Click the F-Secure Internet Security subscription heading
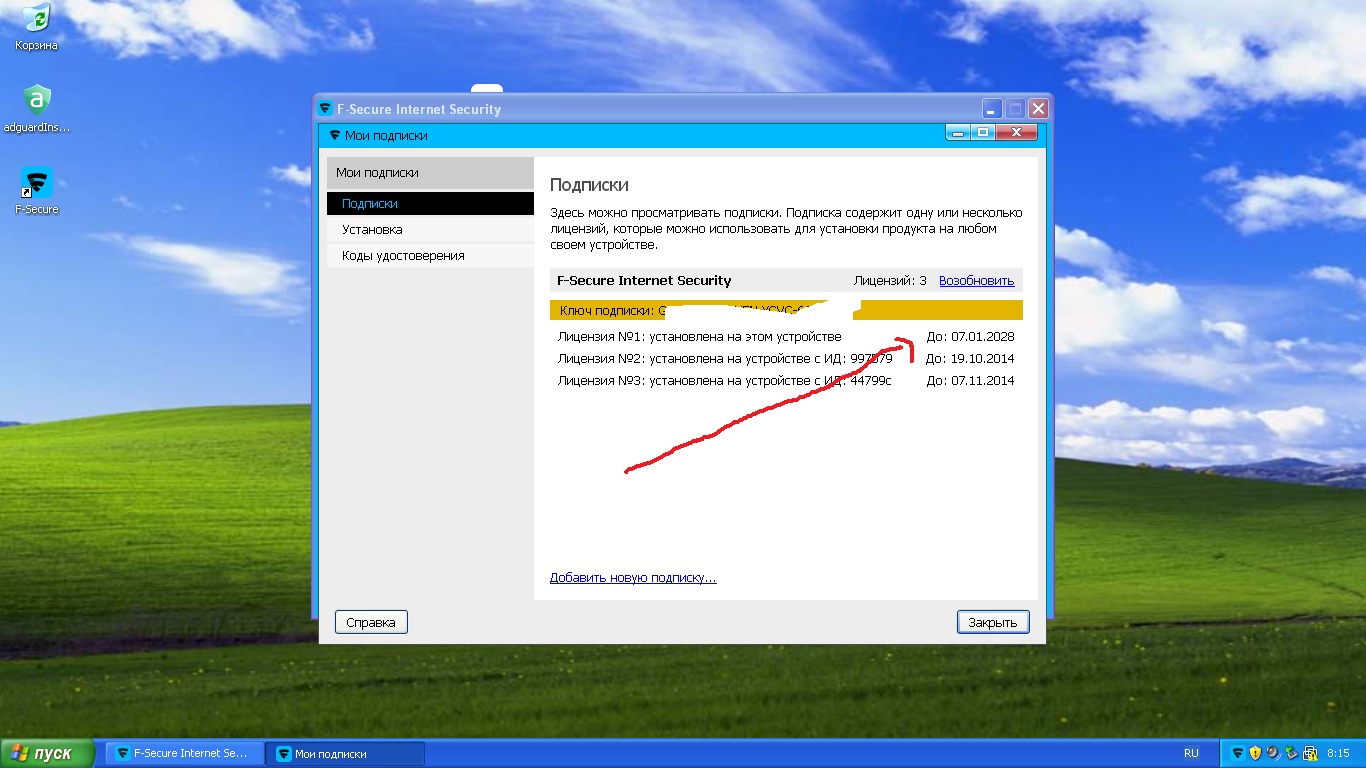Image resolution: width=1366 pixels, height=768 pixels. 644,281
